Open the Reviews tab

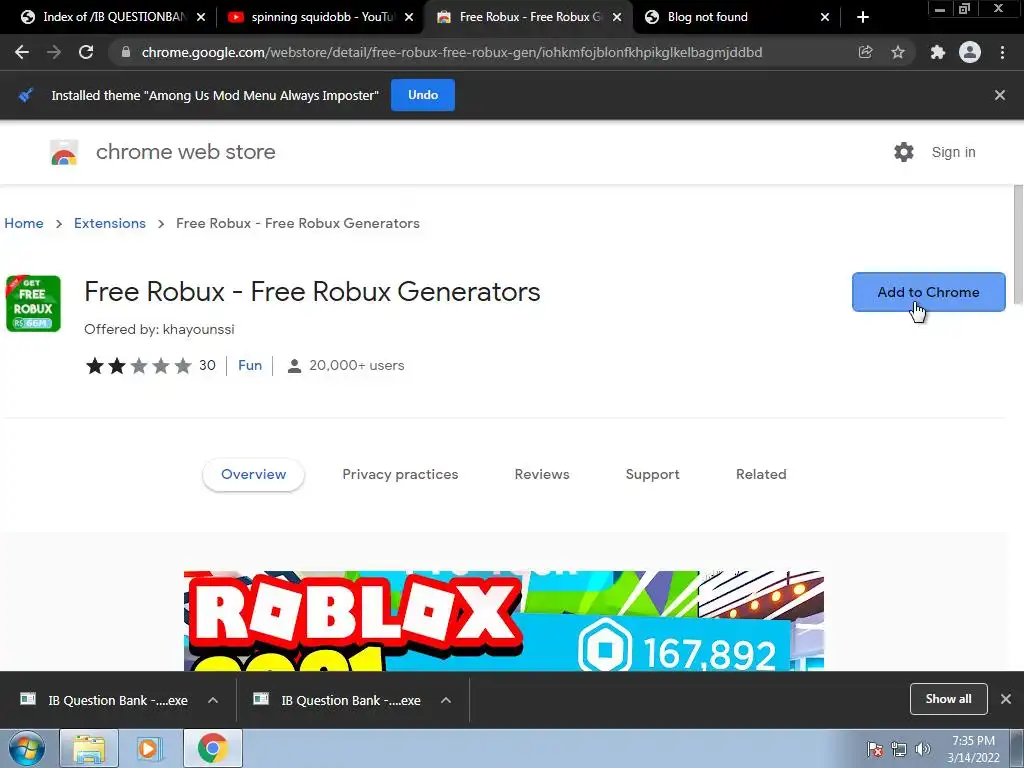click(x=542, y=475)
